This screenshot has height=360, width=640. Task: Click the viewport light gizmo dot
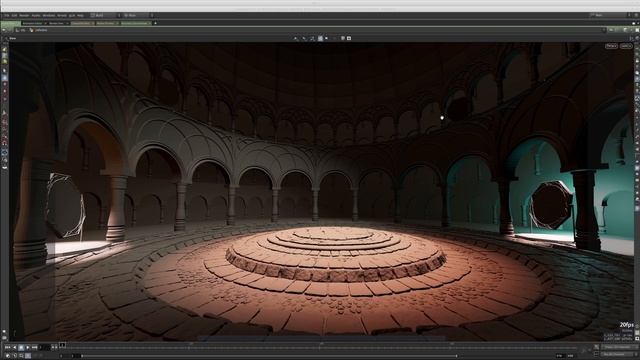(442, 118)
